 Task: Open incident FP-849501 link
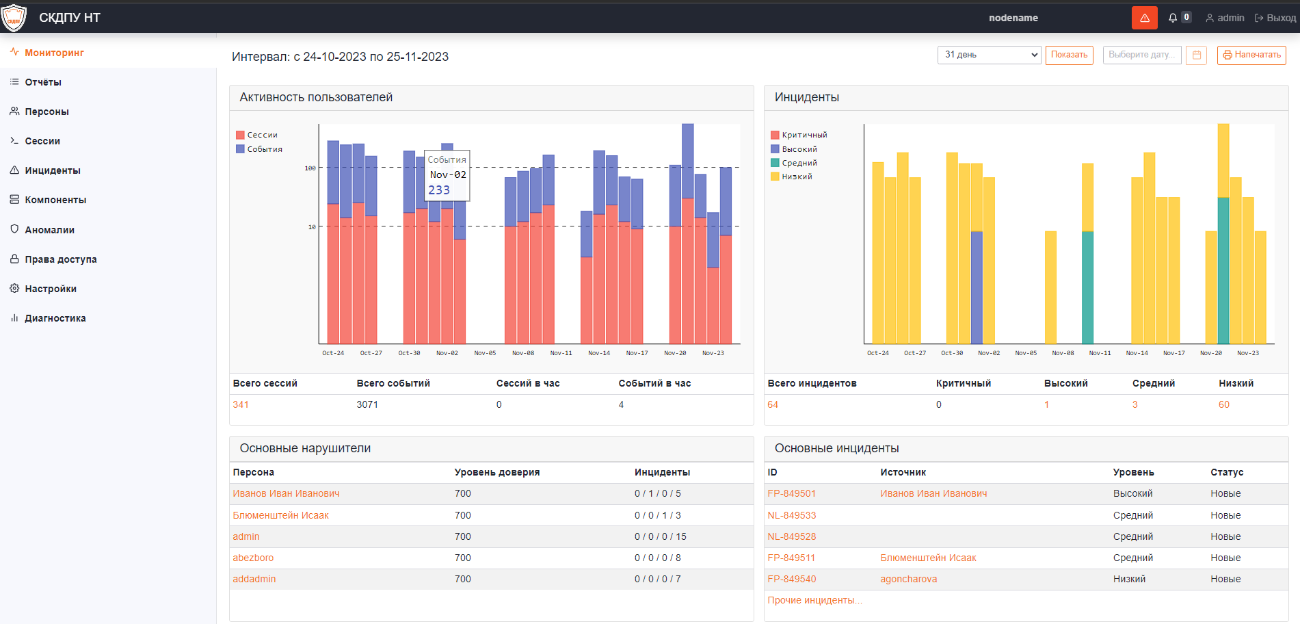pos(791,494)
